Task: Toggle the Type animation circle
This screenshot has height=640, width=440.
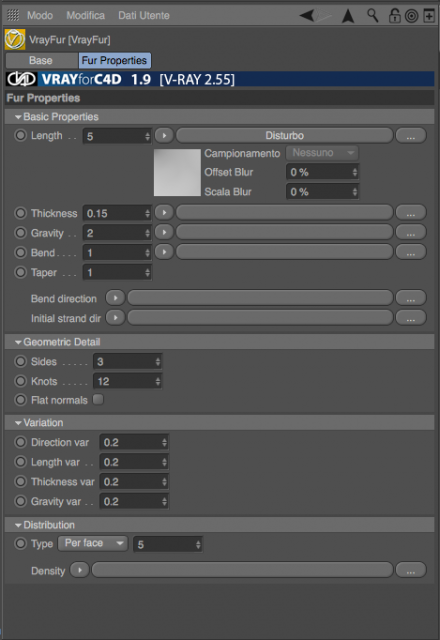Action: click(x=20, y=543)
